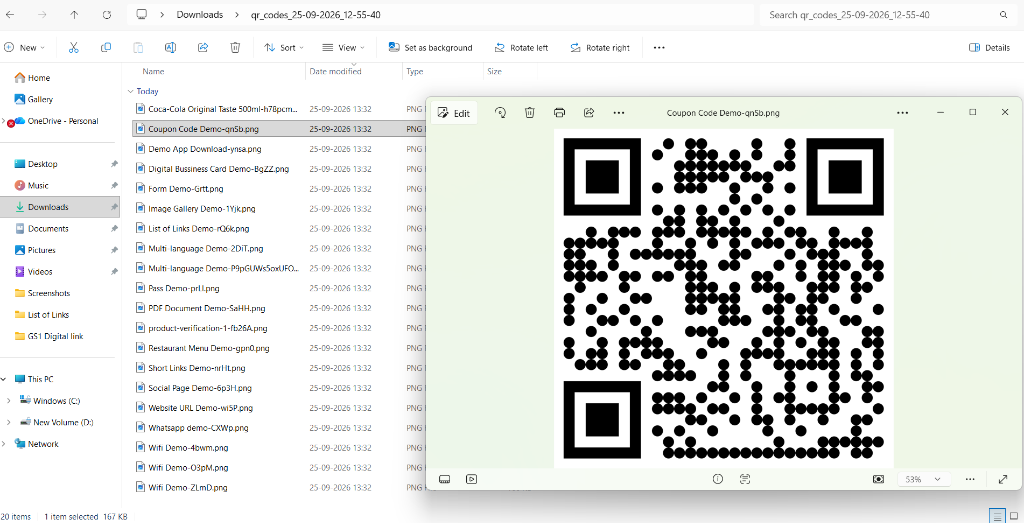Switch Explorer to the large thumbnails layout icon
This screenshot has width=1024, height=523.
point(1014,516)
